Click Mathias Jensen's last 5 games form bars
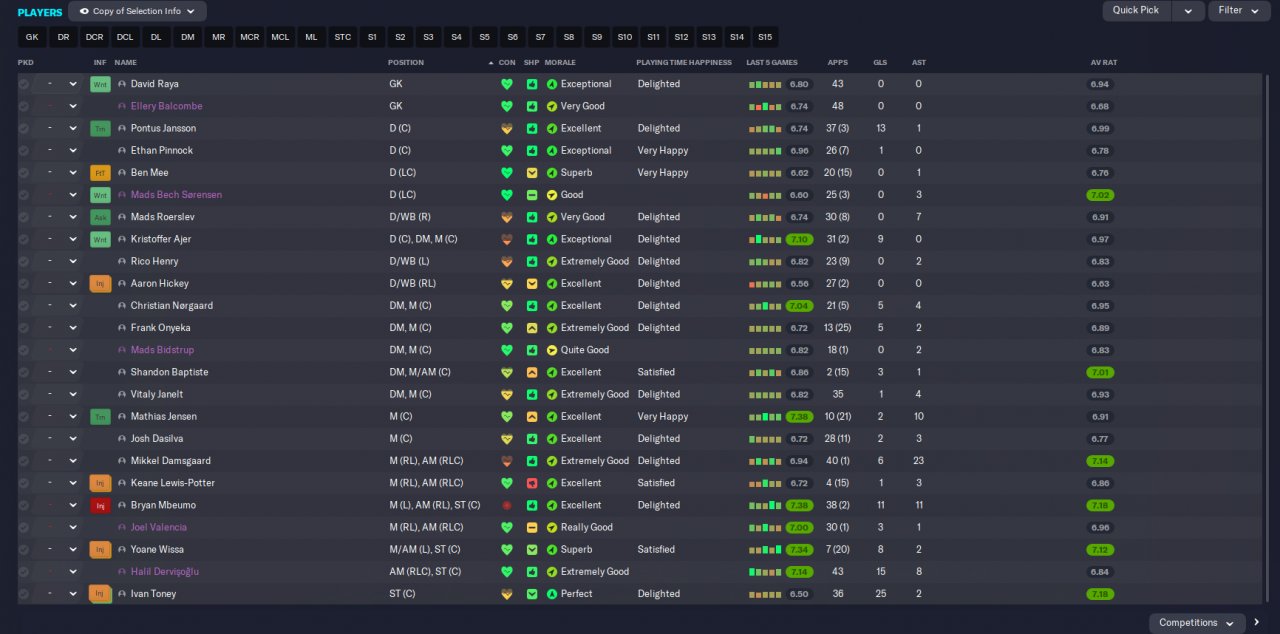This screenshot has height=634, width=1280. [765, 416]
